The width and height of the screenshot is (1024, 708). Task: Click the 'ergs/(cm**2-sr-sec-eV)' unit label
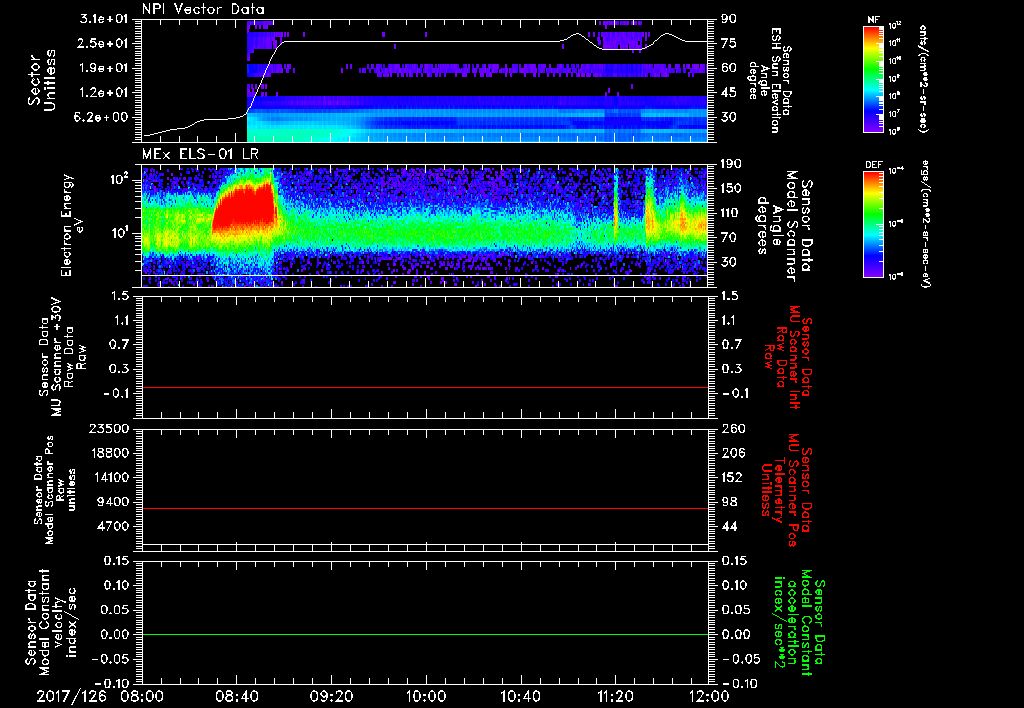[x=924, y=224]
